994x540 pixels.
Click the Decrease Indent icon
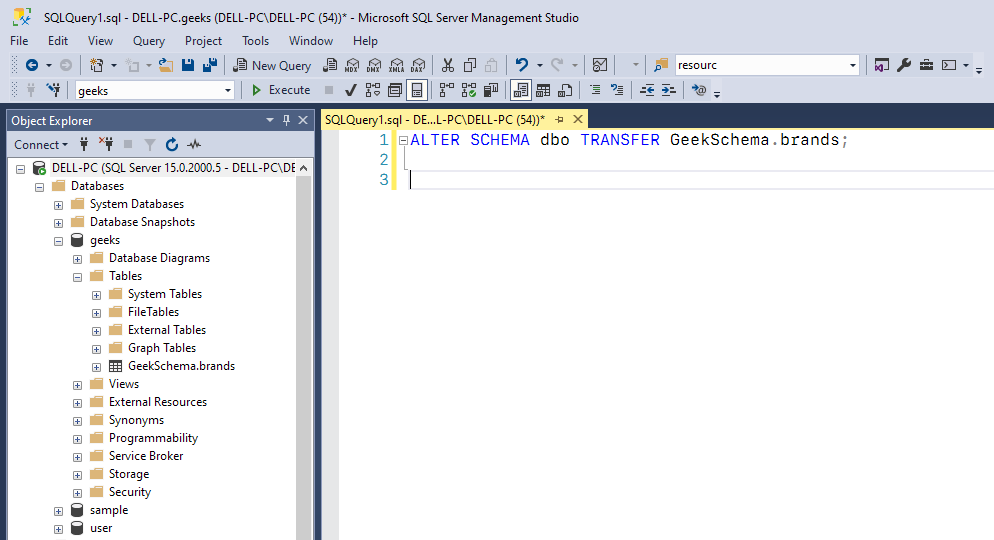click(647, 90)
